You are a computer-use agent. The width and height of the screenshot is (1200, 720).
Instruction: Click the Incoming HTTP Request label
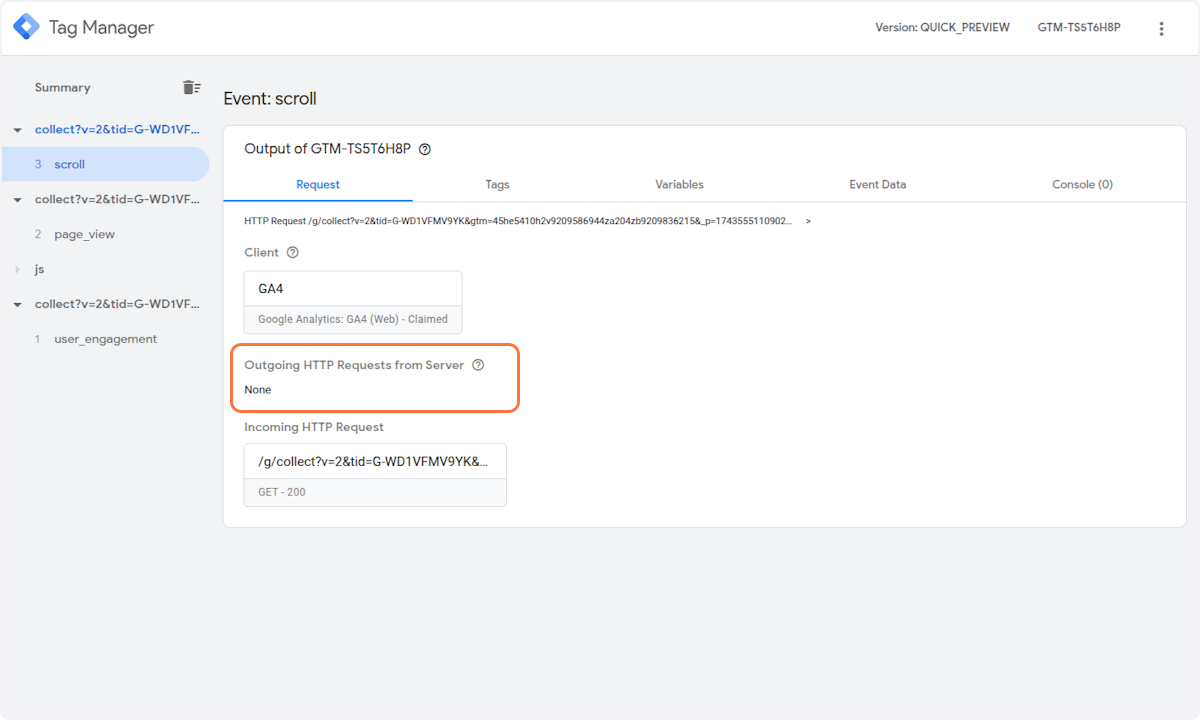(314, 427)
